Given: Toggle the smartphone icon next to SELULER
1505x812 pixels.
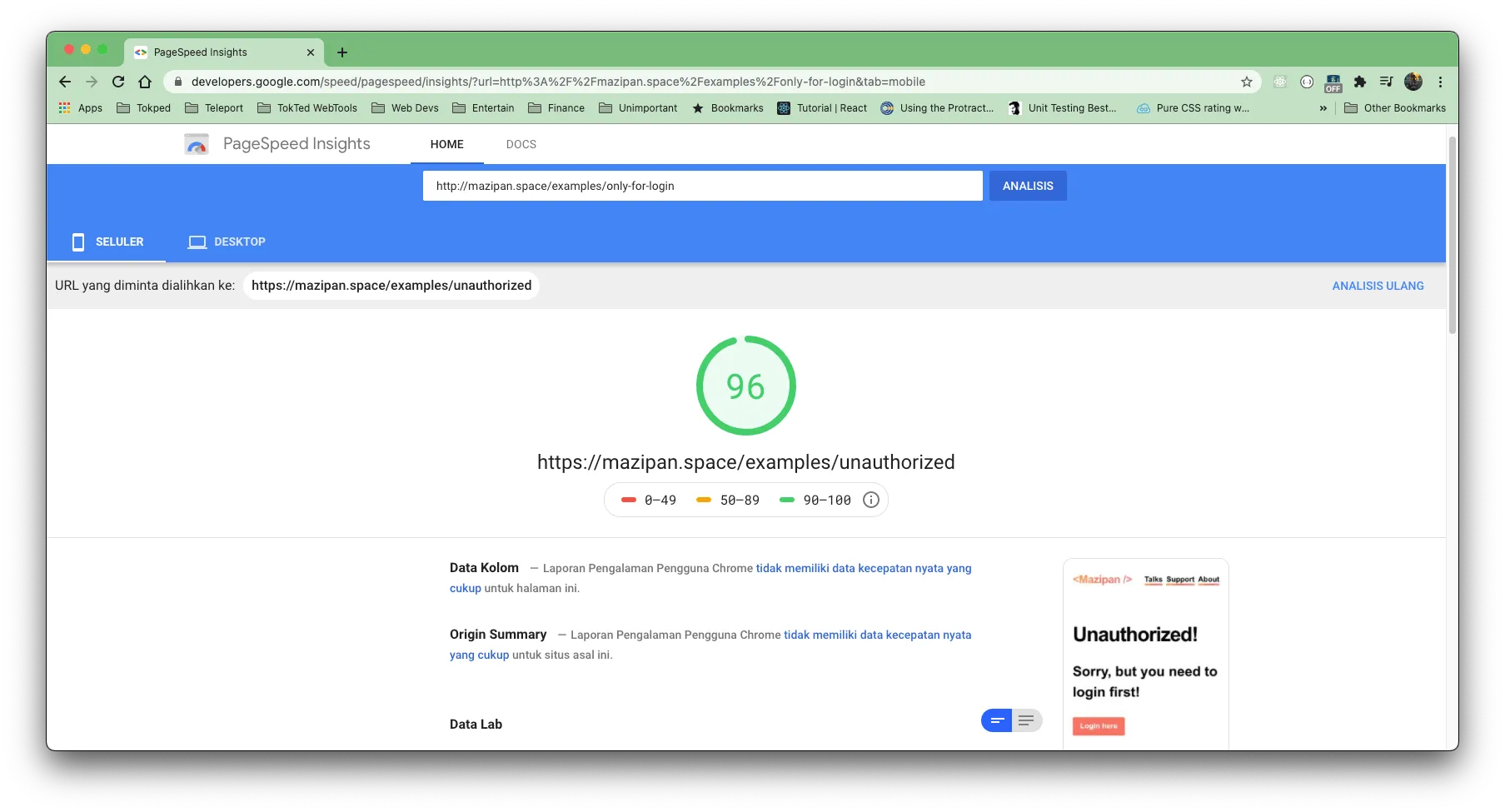Looking at the screenshot, I should click(x=78, y=242).
